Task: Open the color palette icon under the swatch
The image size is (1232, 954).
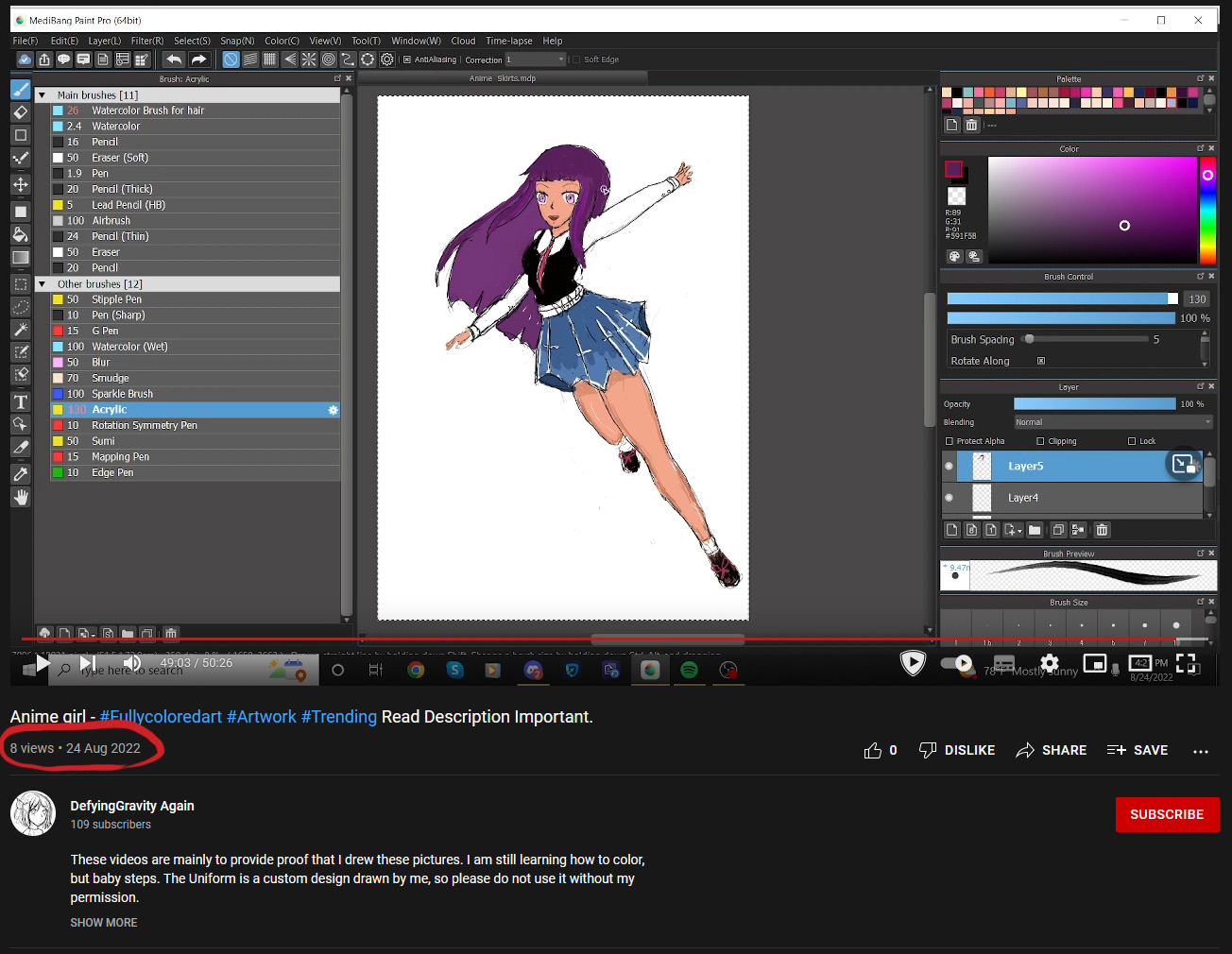Action: [x=954, y=256]
